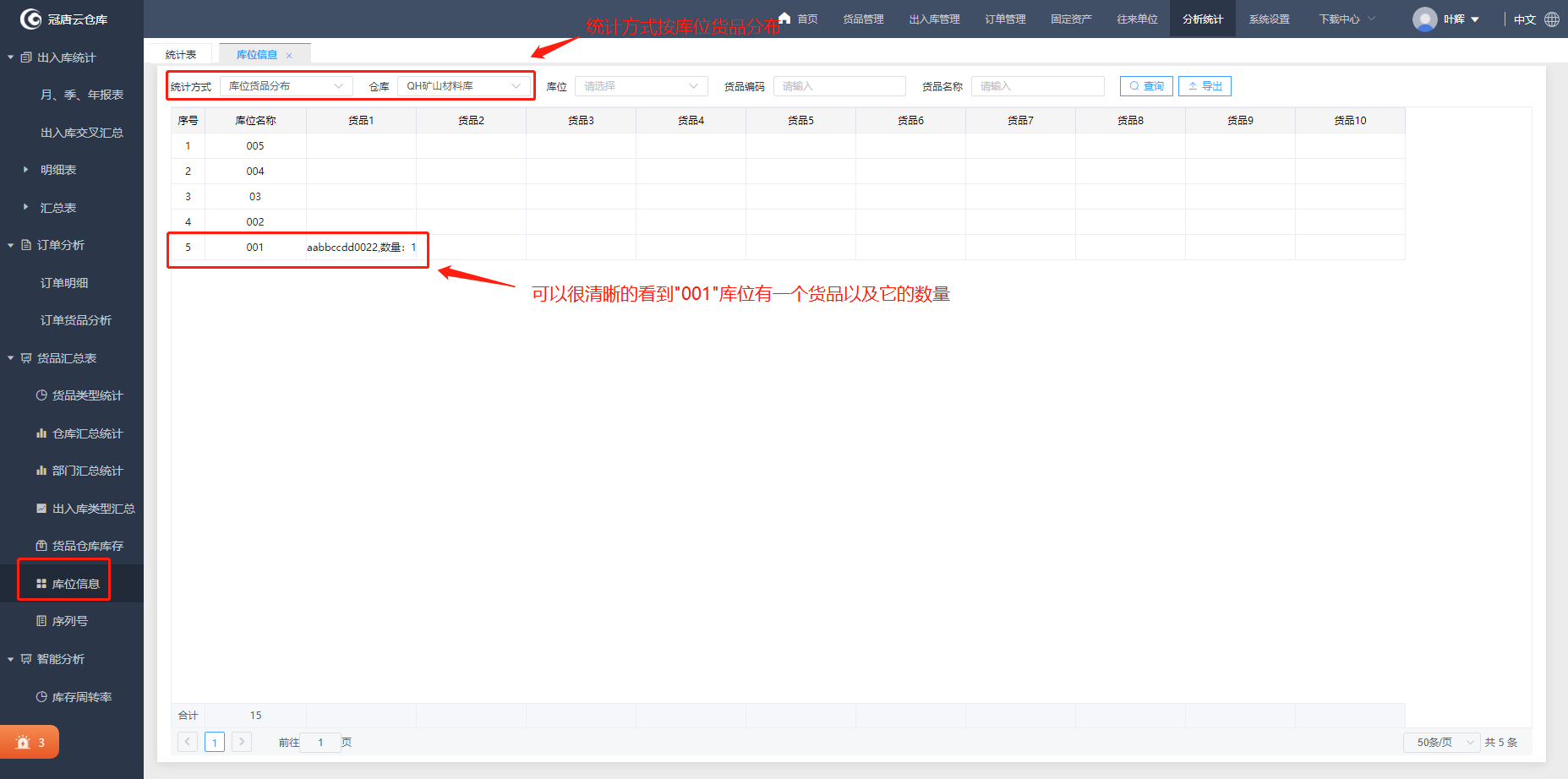Click row with 库位 004
This screenshot has height=779, width=1568.
tap(788, 171)
